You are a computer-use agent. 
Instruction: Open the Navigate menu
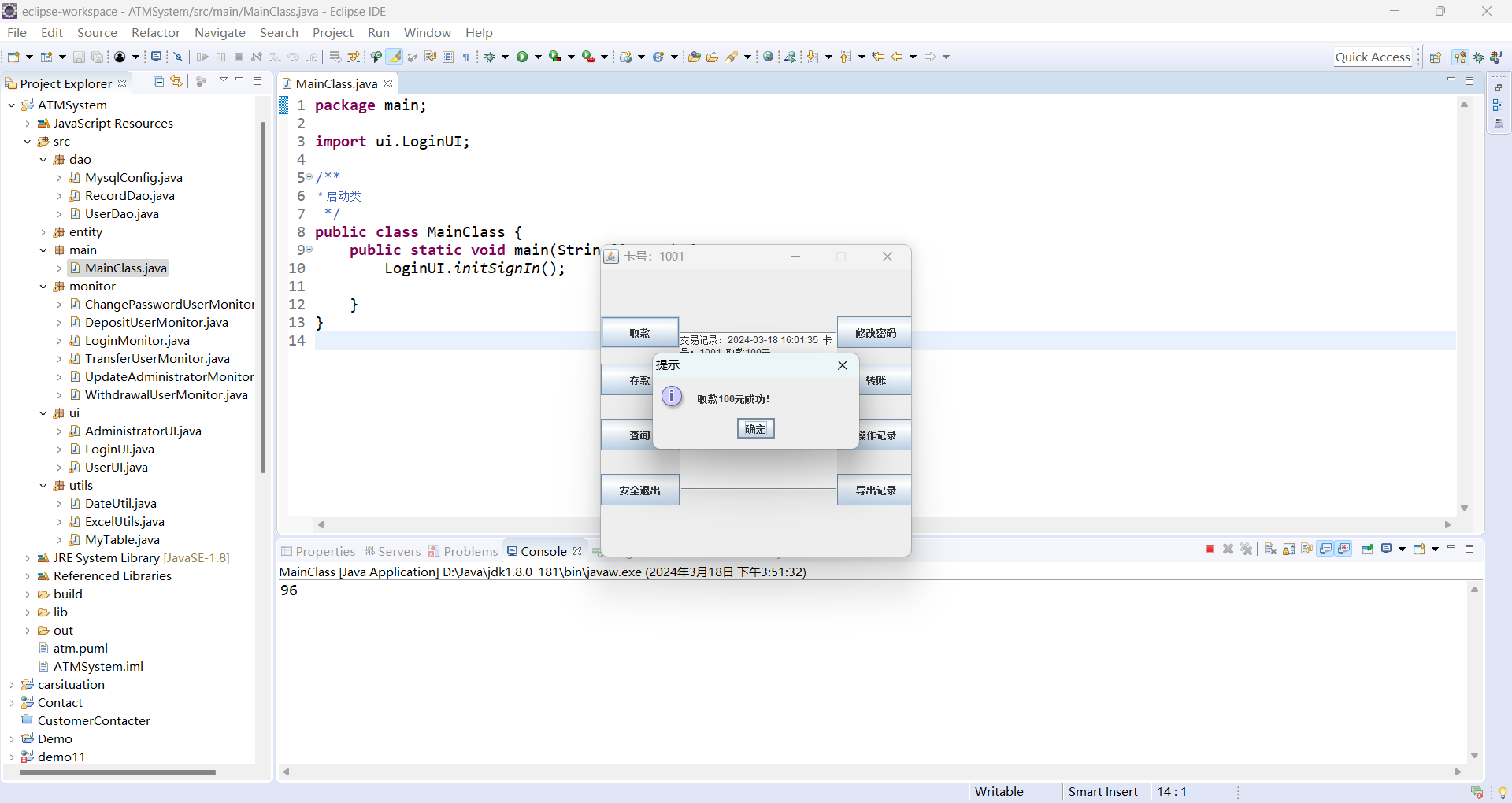[x=220, y=32]
